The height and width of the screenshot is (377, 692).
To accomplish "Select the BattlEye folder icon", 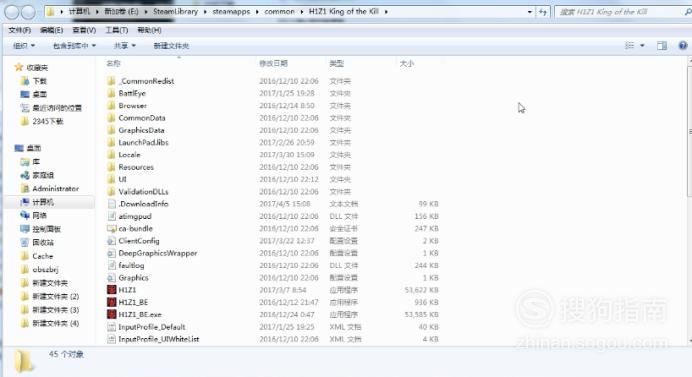I will coord(111,93).
